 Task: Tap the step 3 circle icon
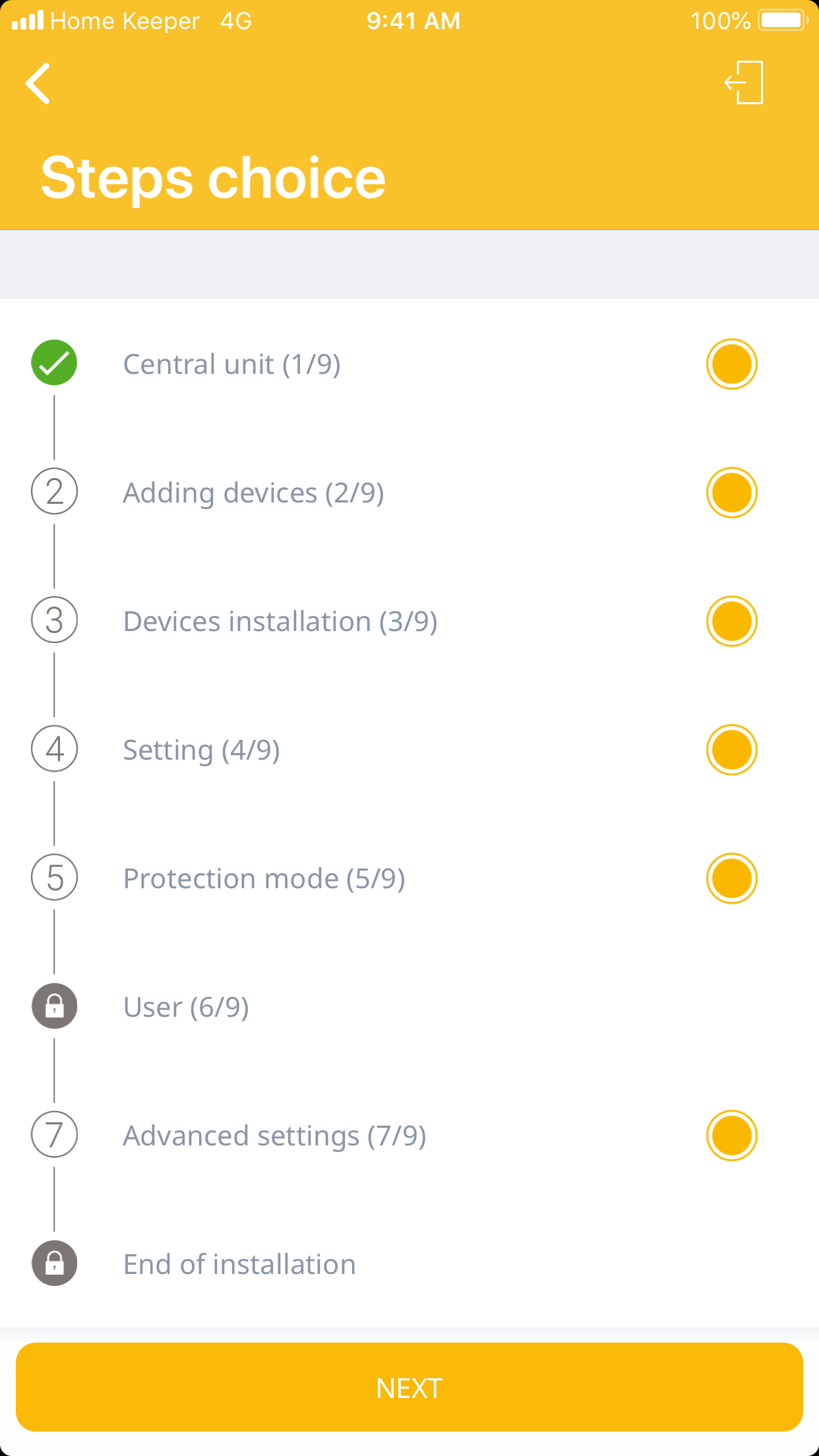pyautogui.click(x=54, y=621)
